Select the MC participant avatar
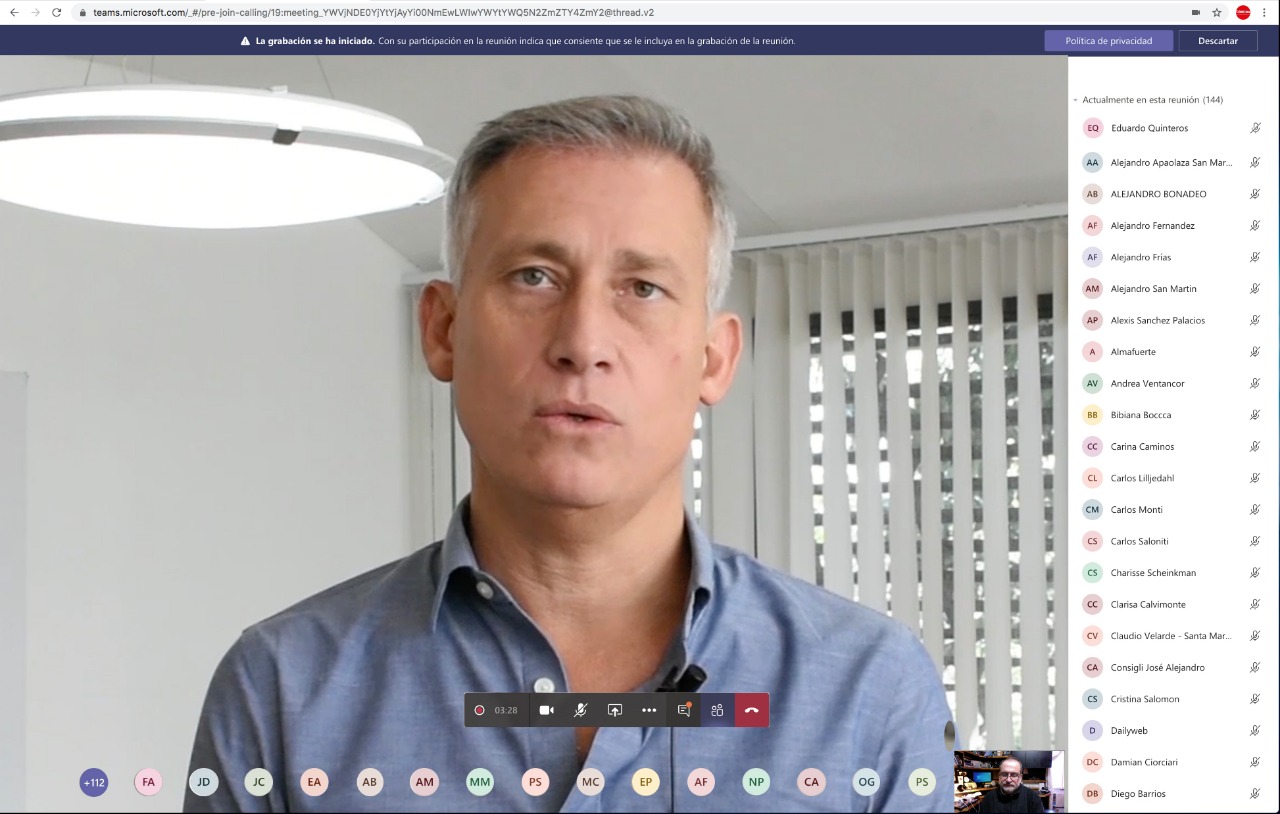Screen dimensions: 1280x814 tap(591, 782)
